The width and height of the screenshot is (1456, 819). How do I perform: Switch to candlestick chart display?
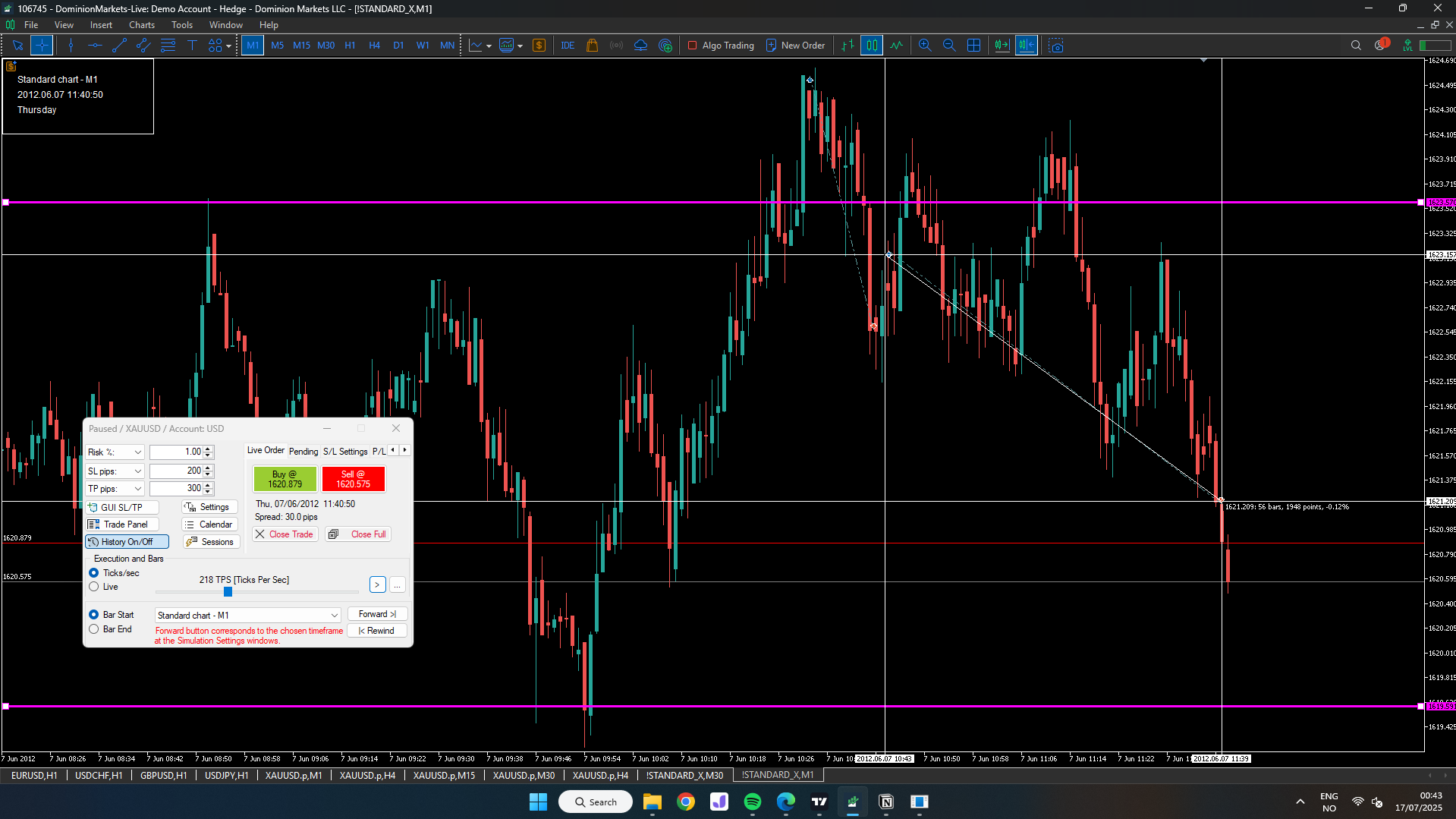(x=872, y=46)
